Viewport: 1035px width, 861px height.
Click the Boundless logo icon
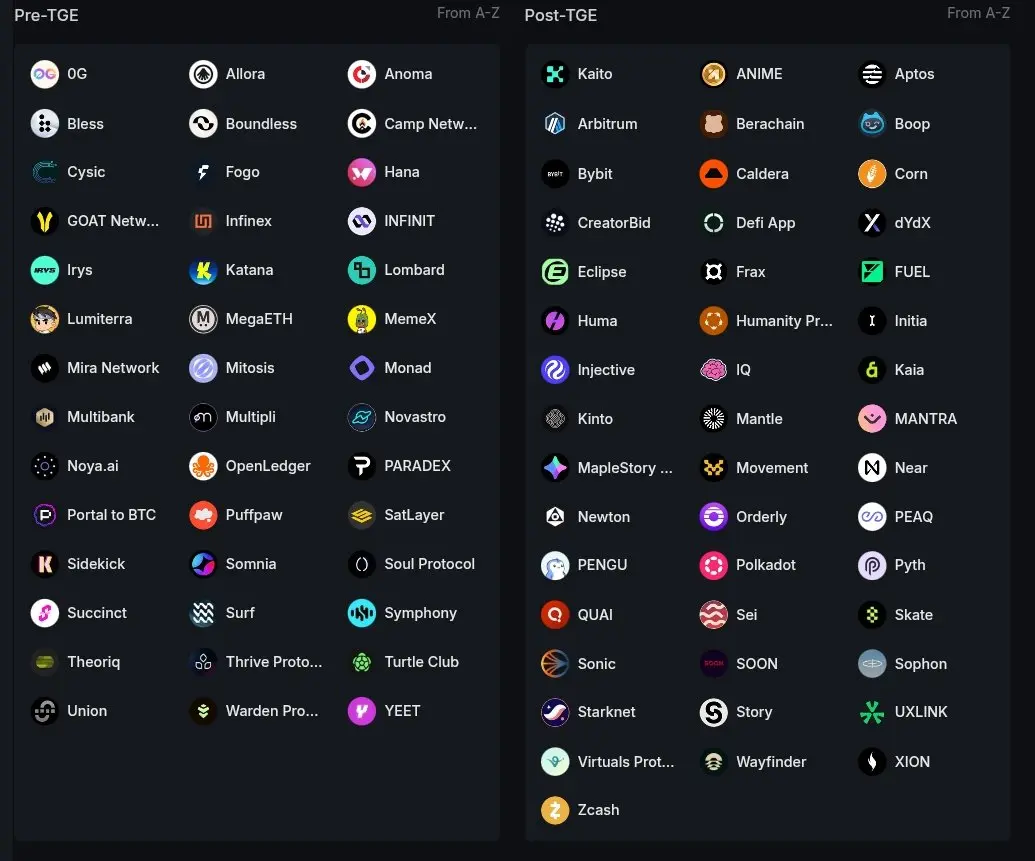coord(203,123)
